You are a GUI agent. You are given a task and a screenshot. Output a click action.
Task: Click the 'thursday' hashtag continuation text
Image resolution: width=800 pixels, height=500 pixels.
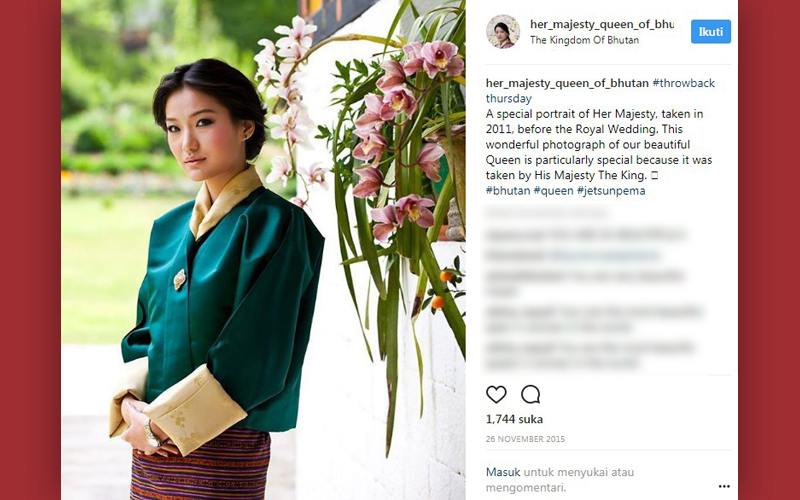(x=509, y=98)
